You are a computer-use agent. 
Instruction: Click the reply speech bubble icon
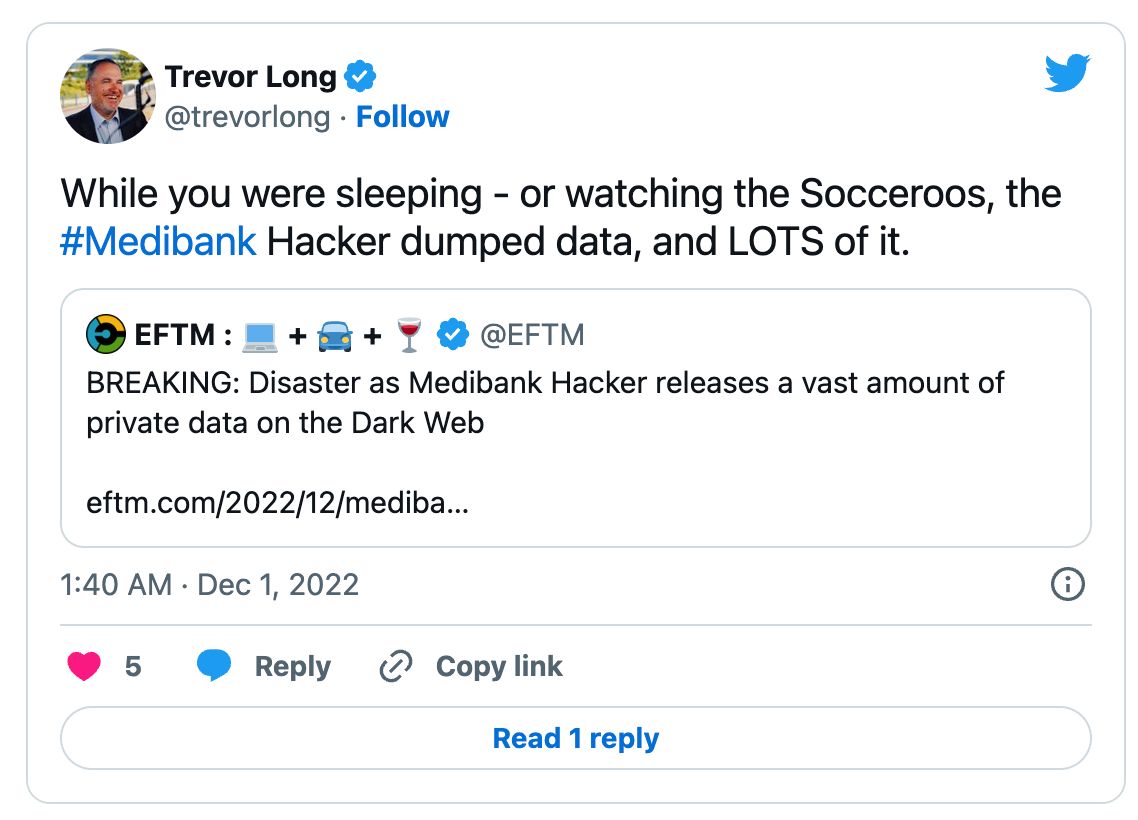pos(214,667)
